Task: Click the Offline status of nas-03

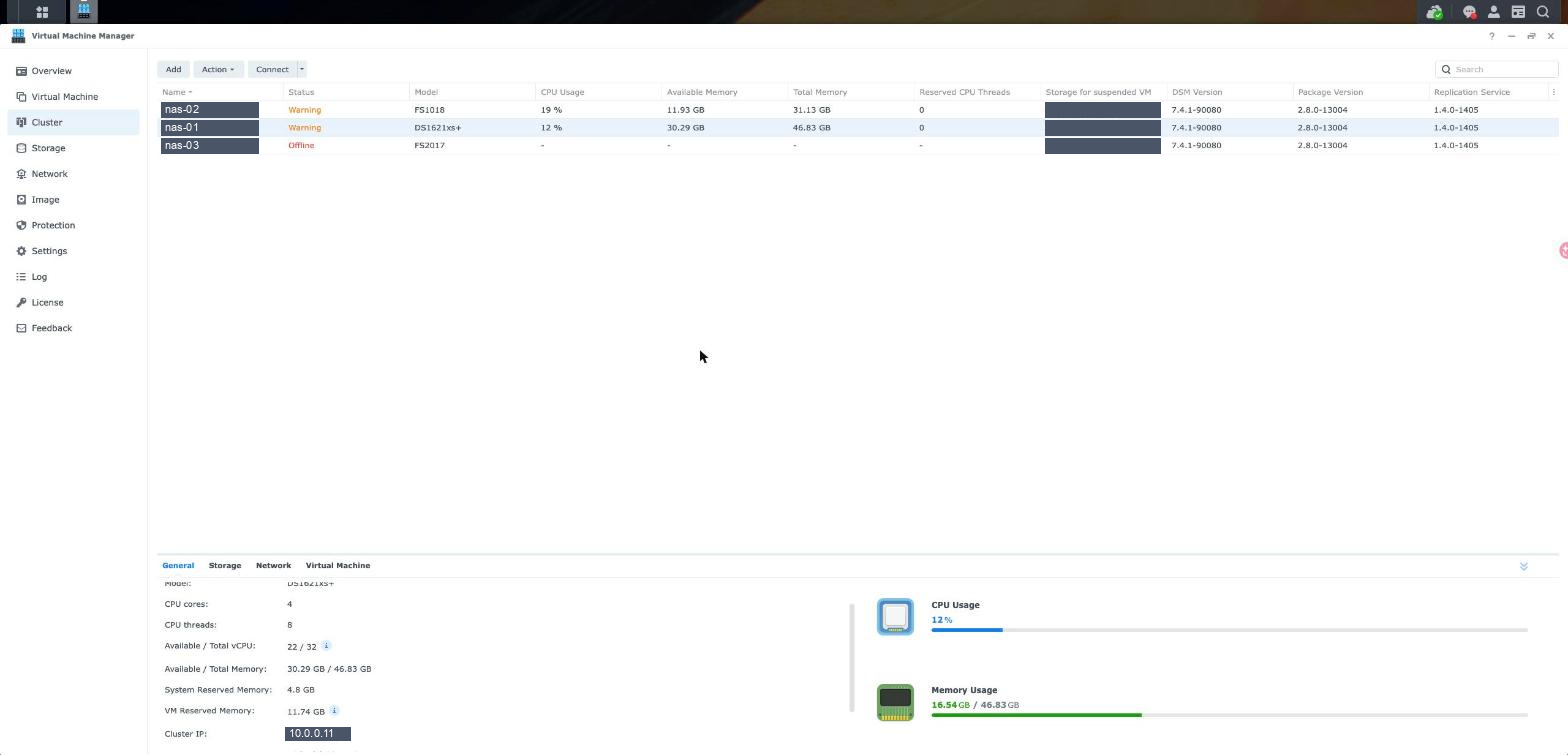Action: (301, 146)
